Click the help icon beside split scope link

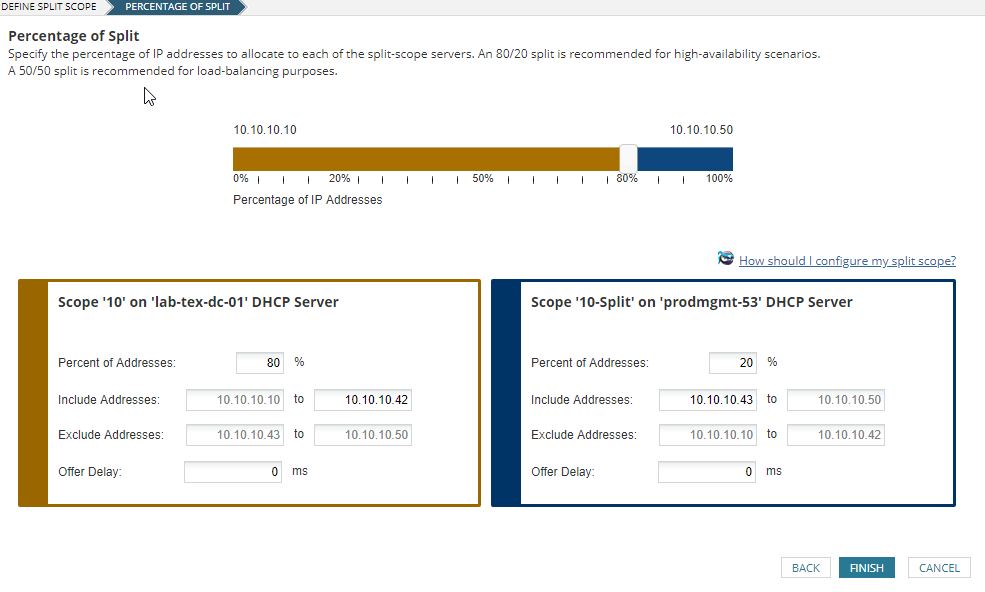click(726, 259)
